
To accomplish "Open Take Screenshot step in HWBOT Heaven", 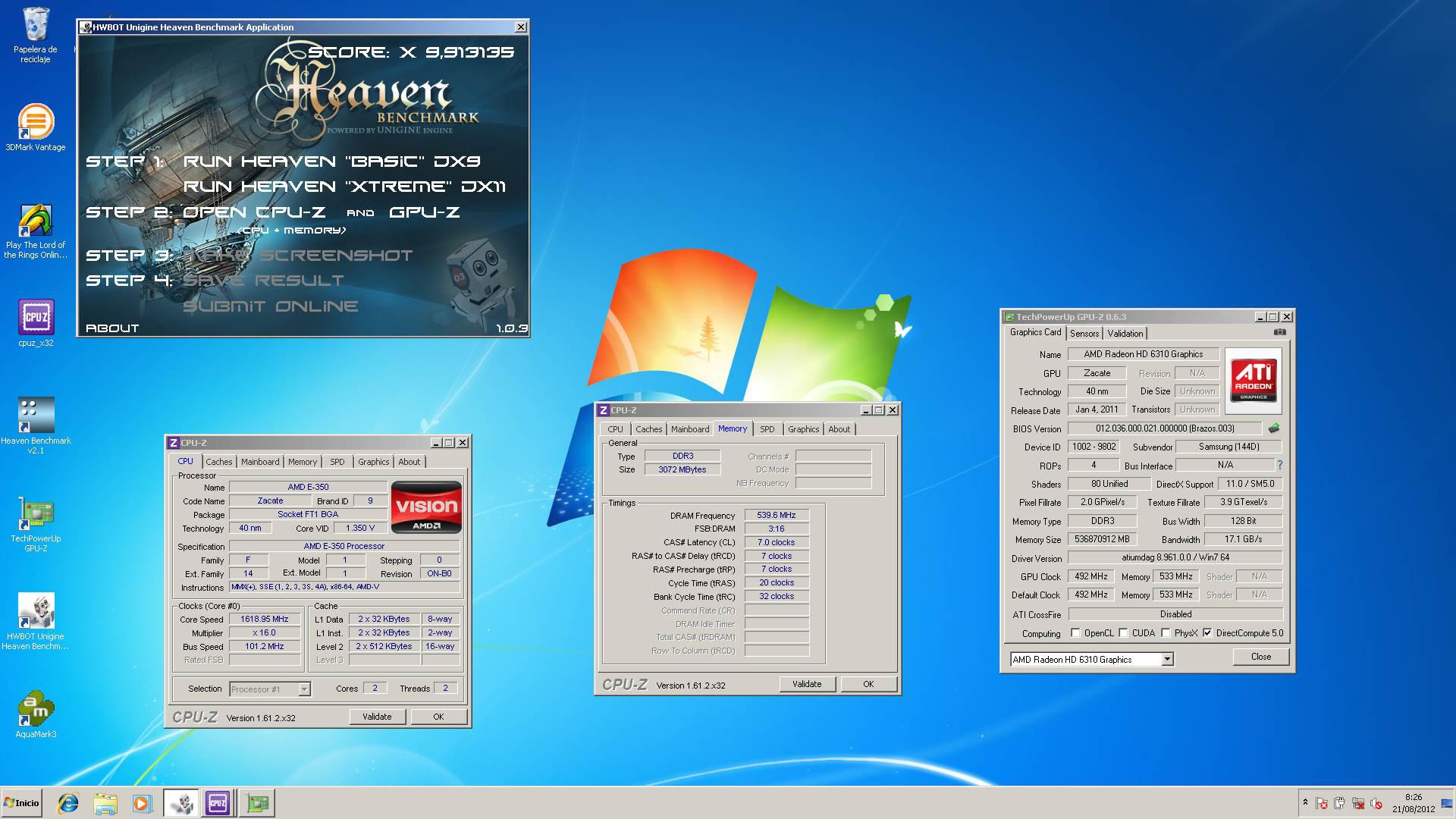I will click(298, 256).
